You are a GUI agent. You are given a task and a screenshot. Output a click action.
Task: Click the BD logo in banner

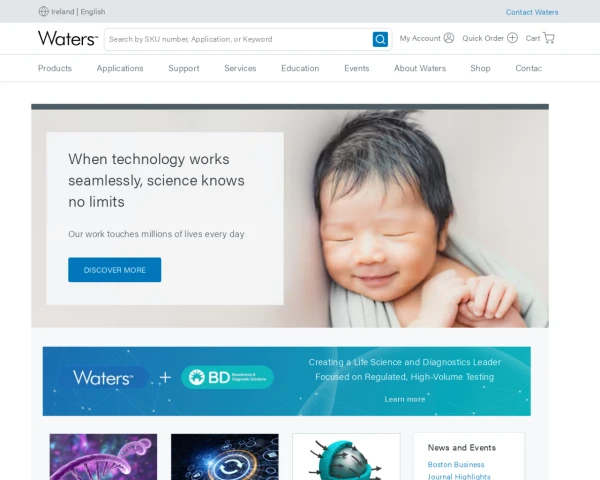coord(227,377)
